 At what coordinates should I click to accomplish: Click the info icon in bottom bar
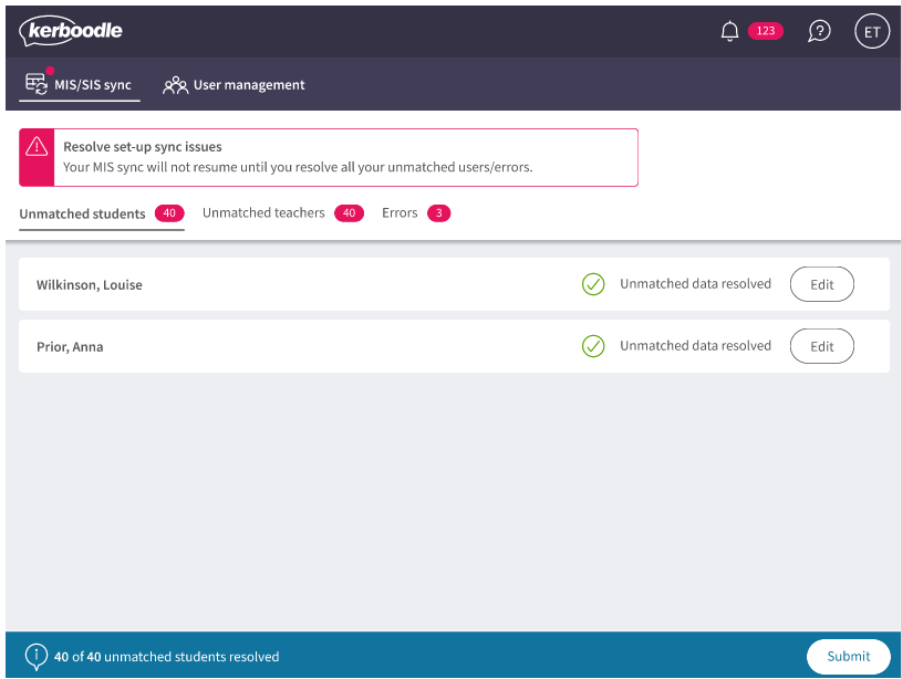[36, 656]
